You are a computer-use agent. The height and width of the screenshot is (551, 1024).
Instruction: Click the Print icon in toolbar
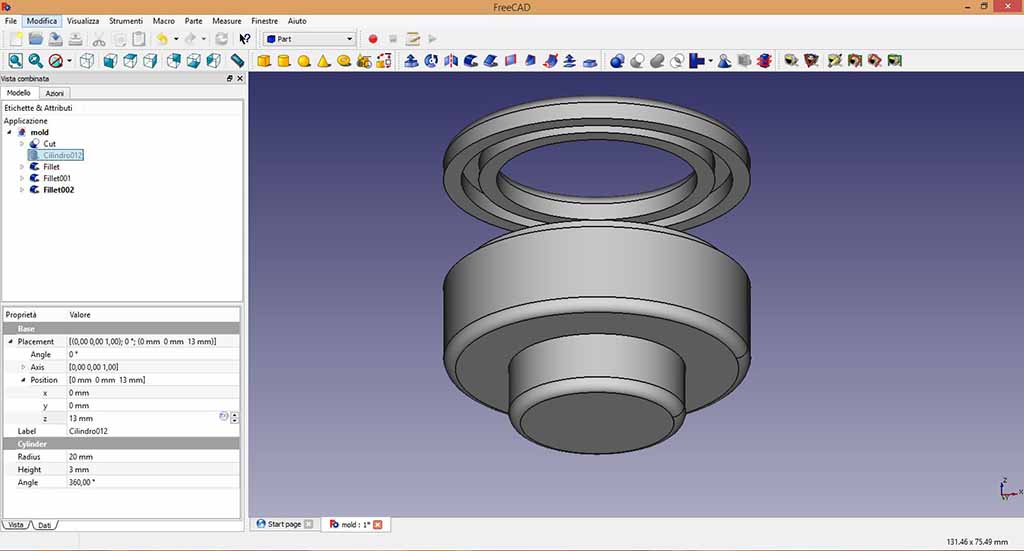[x=76, y=39]
